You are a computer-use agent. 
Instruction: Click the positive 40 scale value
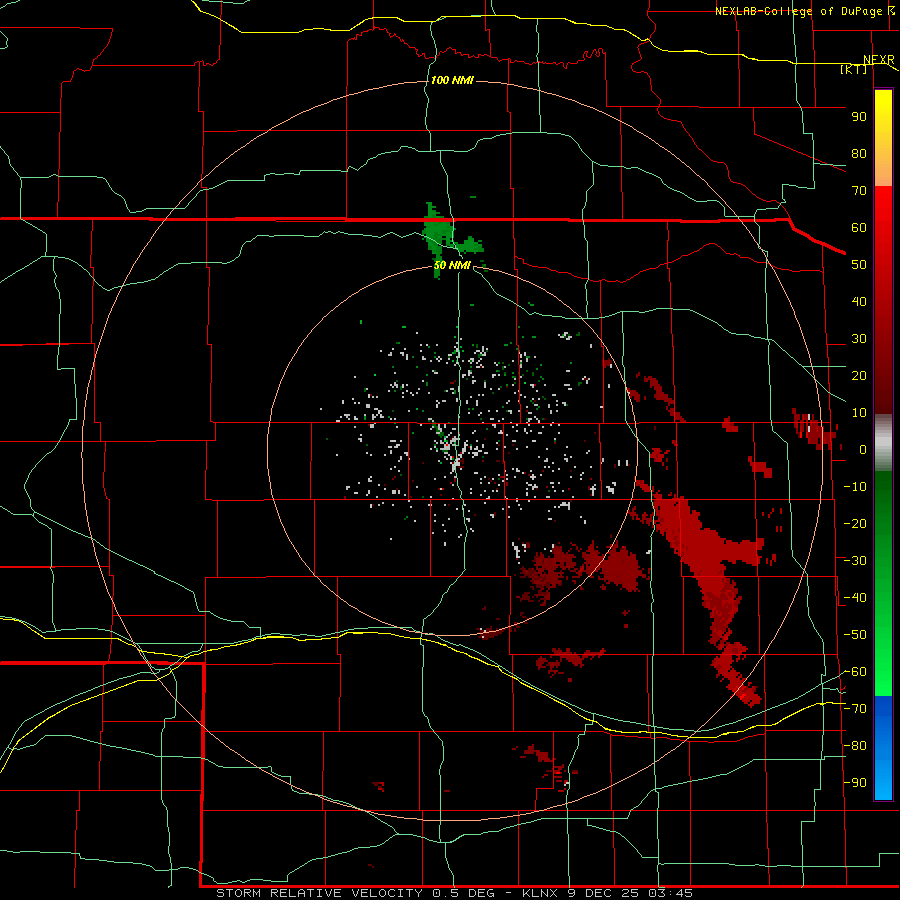(x=859, y=302)
